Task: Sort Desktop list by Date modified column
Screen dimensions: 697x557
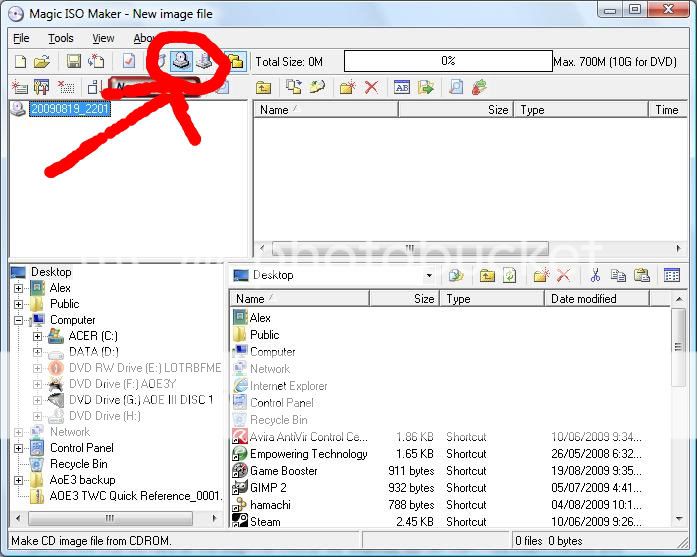Action: 597,299
